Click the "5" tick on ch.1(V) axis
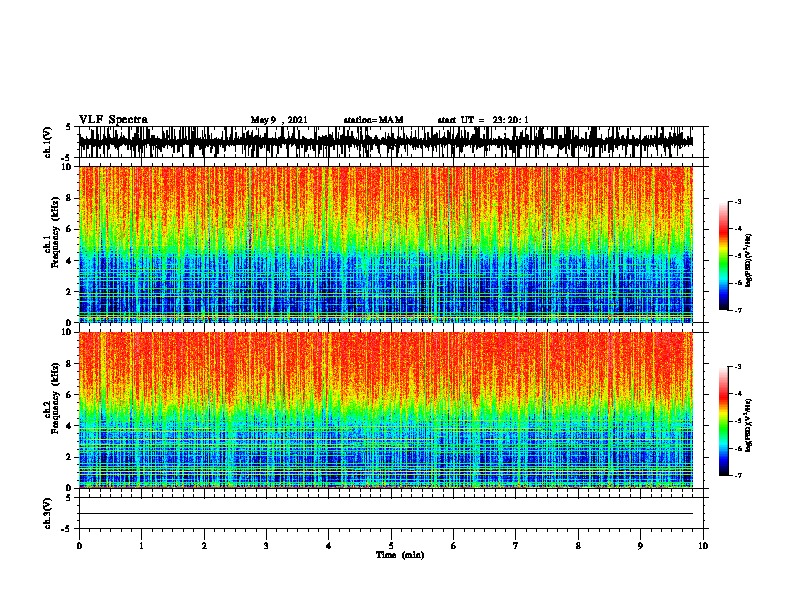This screenshot has width=792, height=612. pyautogui.click(x=68, y=127)
